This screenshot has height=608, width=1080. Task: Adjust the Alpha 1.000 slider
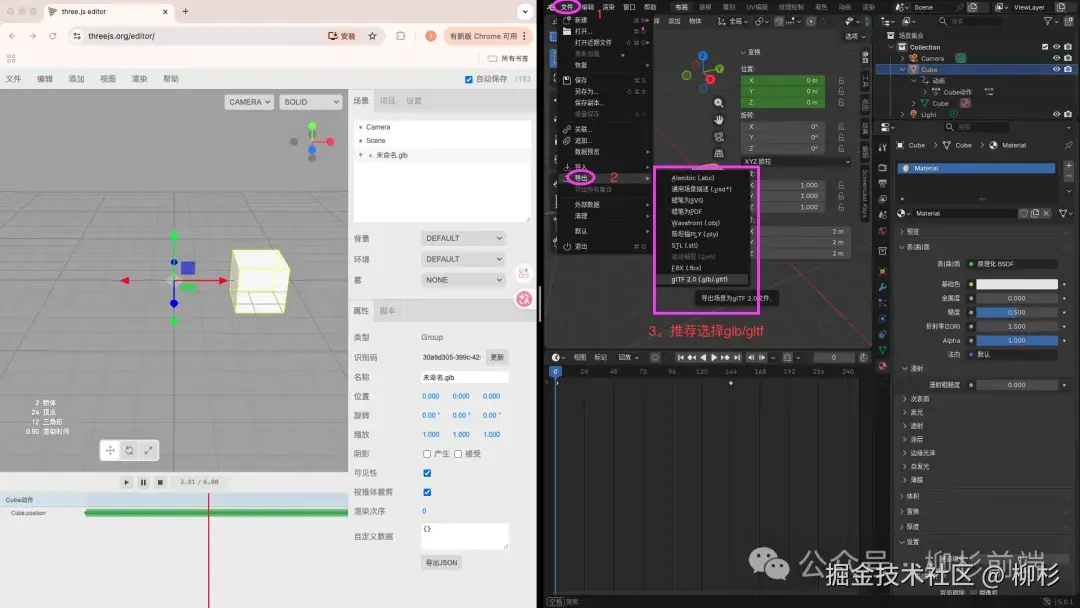(1017, 340)
